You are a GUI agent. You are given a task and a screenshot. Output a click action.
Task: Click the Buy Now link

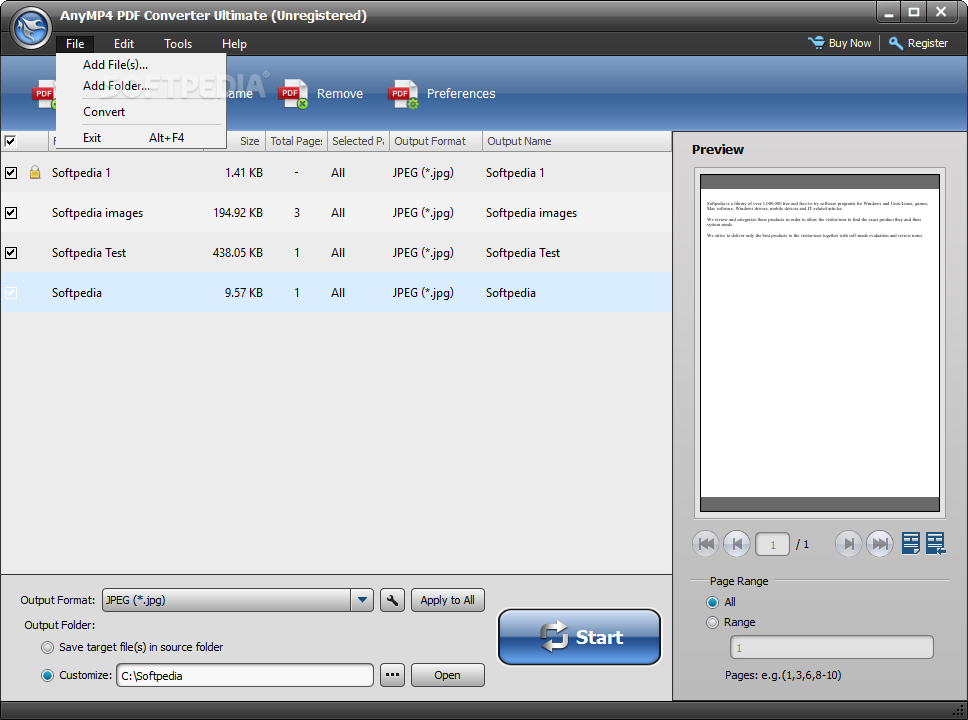849,43
